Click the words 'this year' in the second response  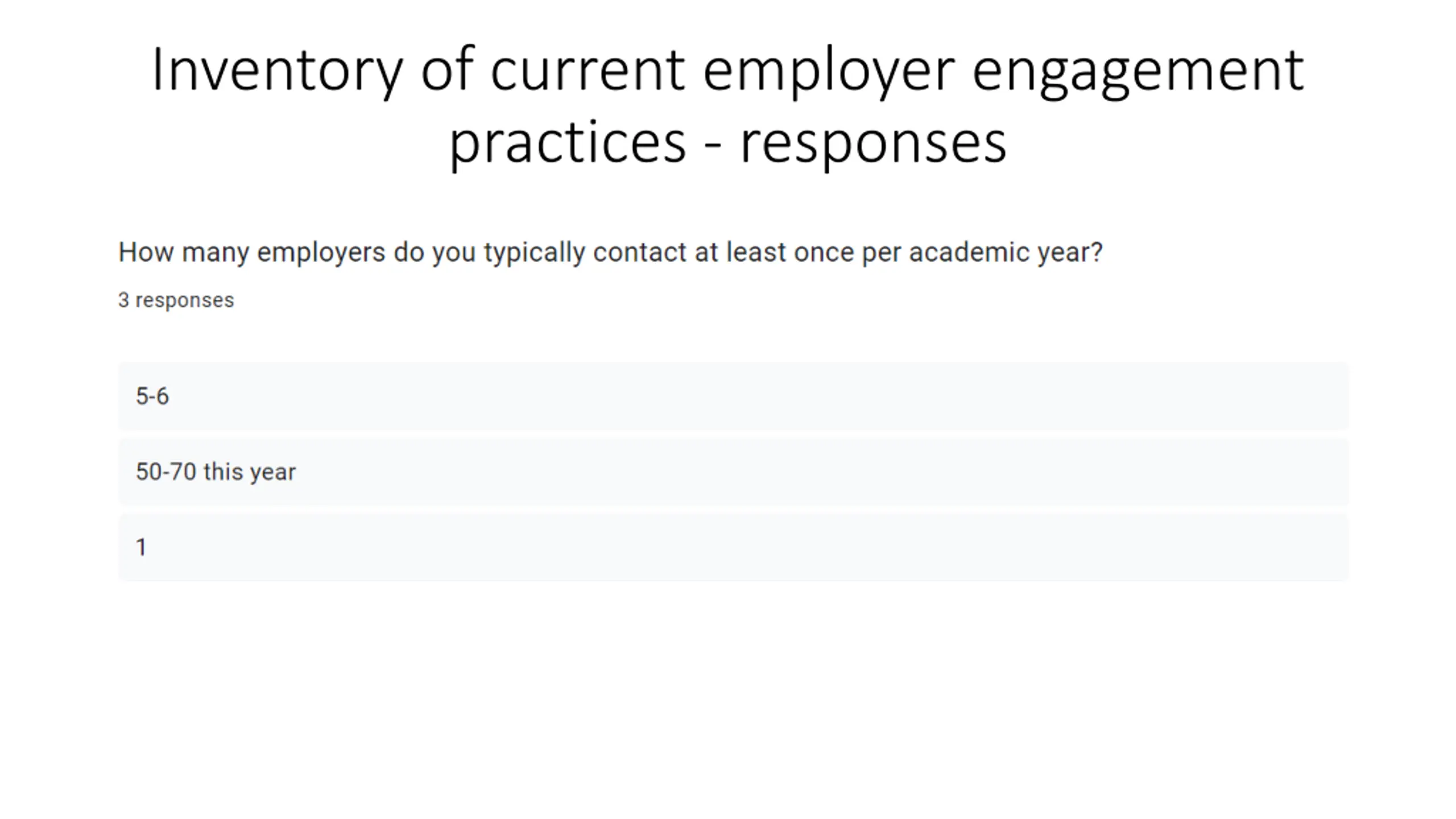[x=250, y=472]
